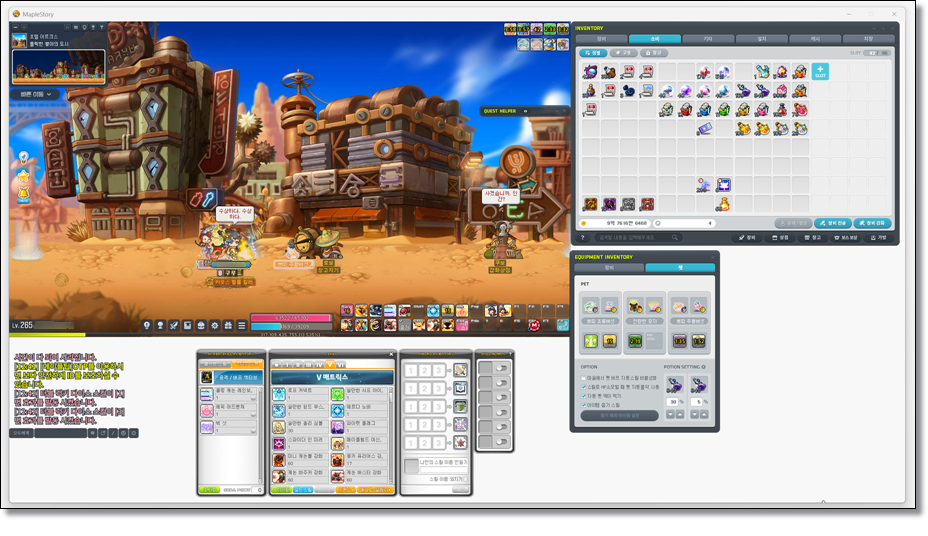Toggle the third skill alarm switch
Viewport: 928px width, 536px height.
point(502,398)
